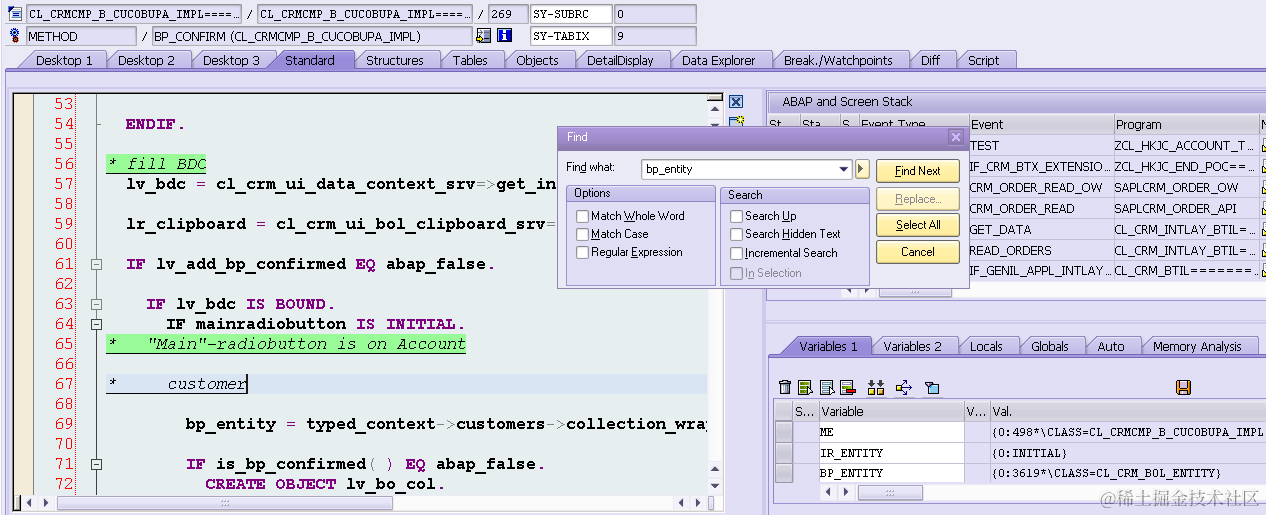Click the row selector beside ME variable
Screen dimensions: 1266x515
tap(784, 432)
